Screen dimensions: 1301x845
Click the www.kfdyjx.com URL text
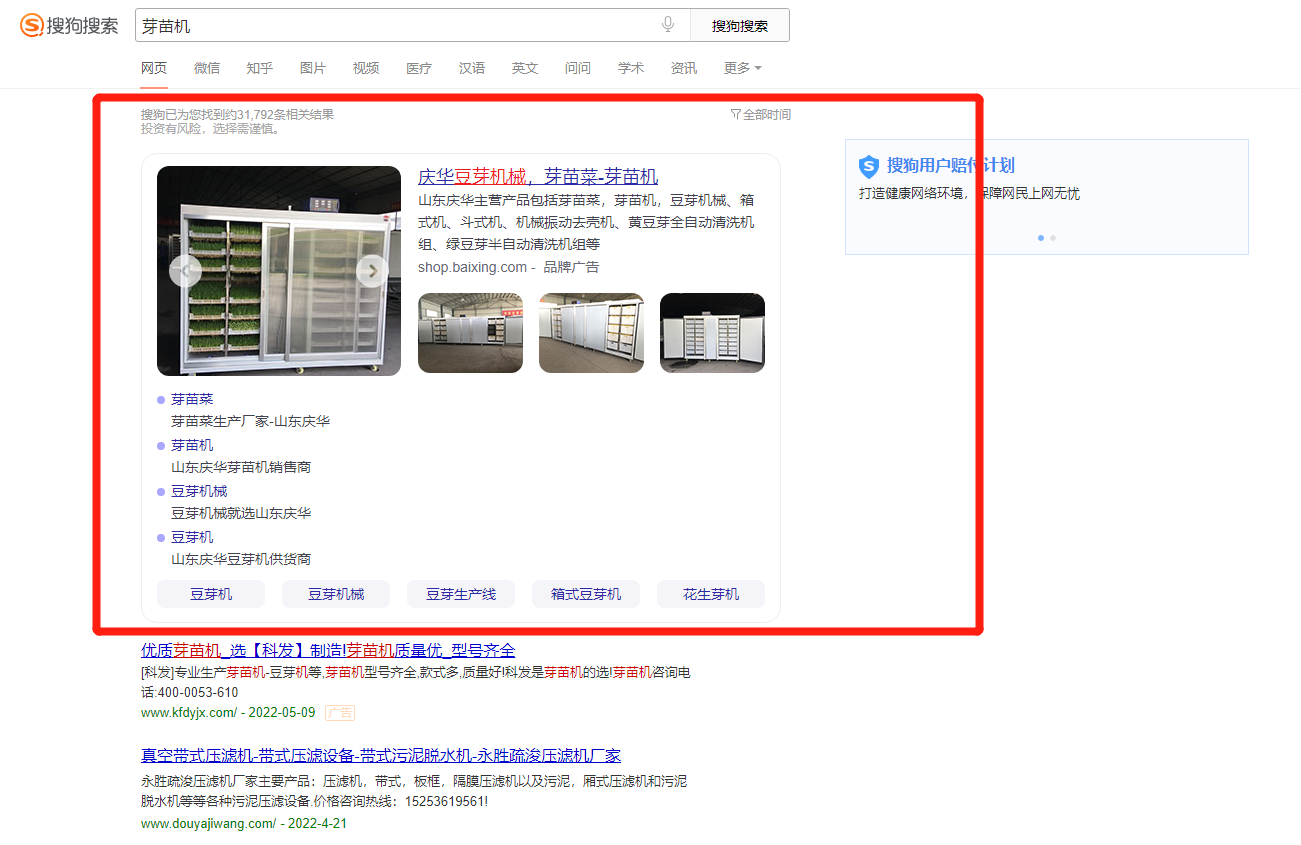(x=189, y=713)
